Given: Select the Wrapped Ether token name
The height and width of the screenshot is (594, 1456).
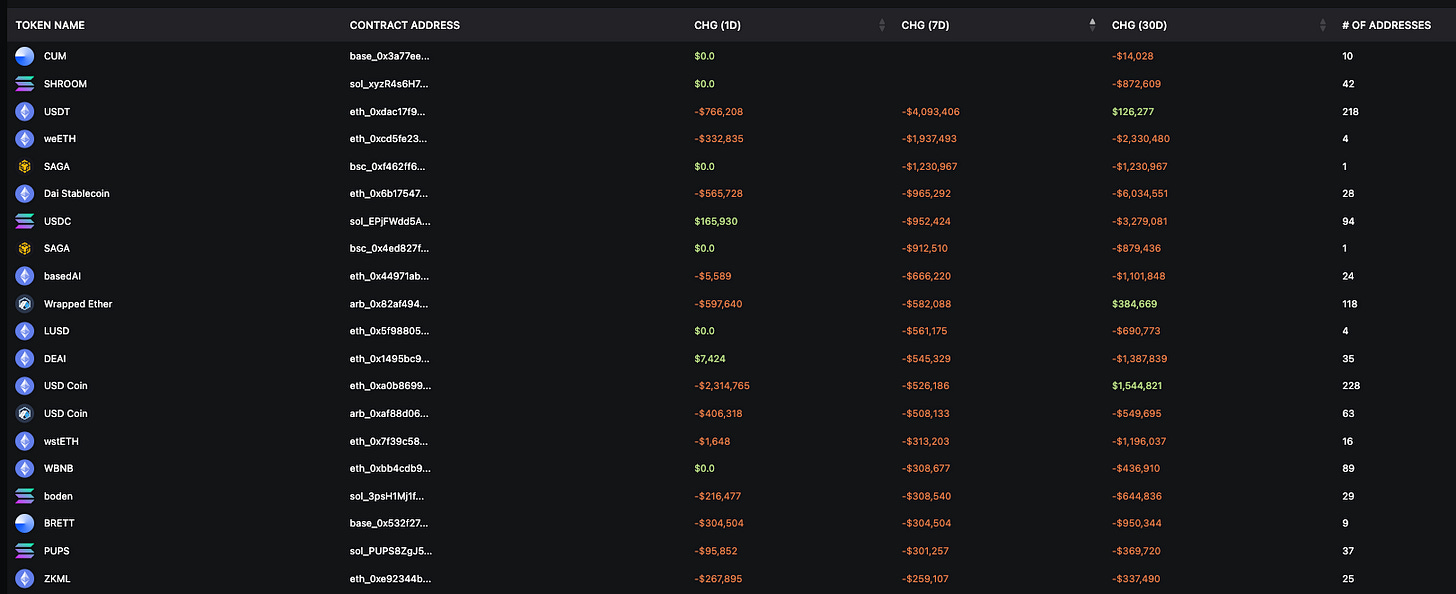Looking at the screenshot, I should (x=78, y=304).
